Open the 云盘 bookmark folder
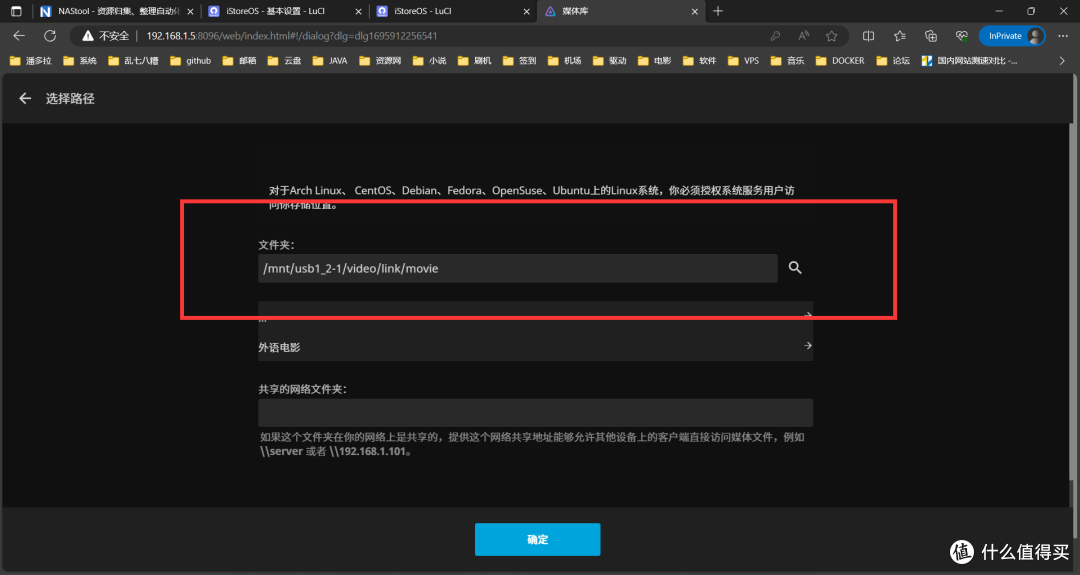Screen dimensions: 1080x575 (x=284, y=61)
